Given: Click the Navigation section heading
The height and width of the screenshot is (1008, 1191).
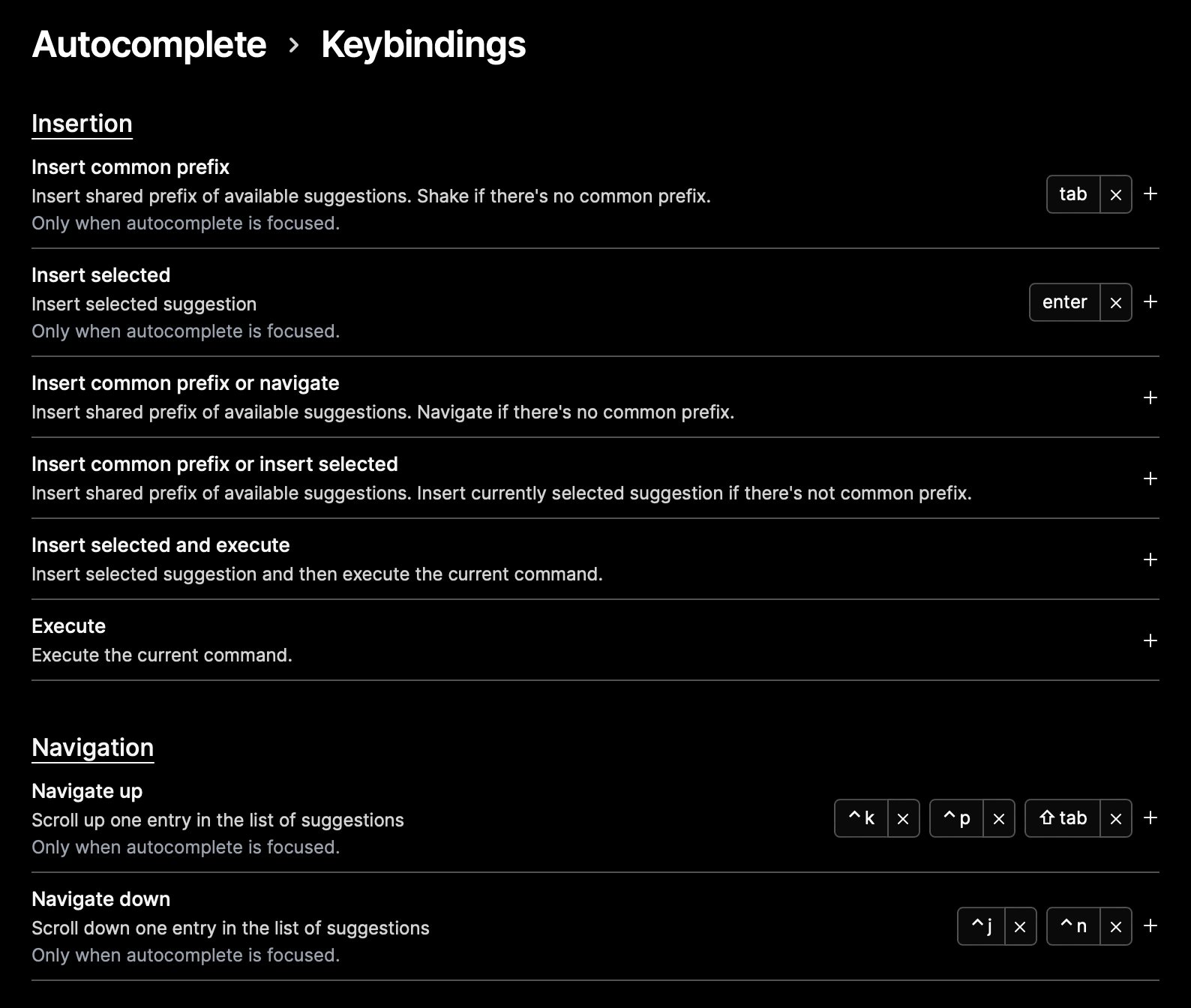Looking at the screenshot, I should coord(92,747).
